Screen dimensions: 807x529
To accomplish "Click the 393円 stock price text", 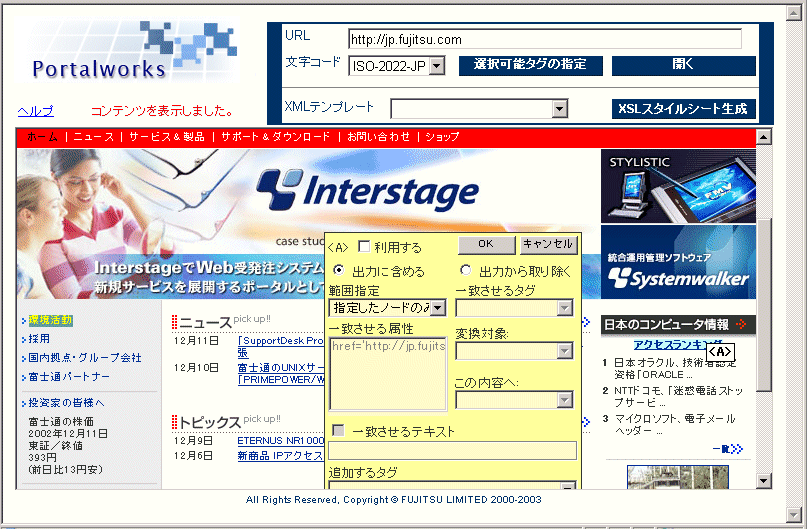I will (x=42, y=457).
